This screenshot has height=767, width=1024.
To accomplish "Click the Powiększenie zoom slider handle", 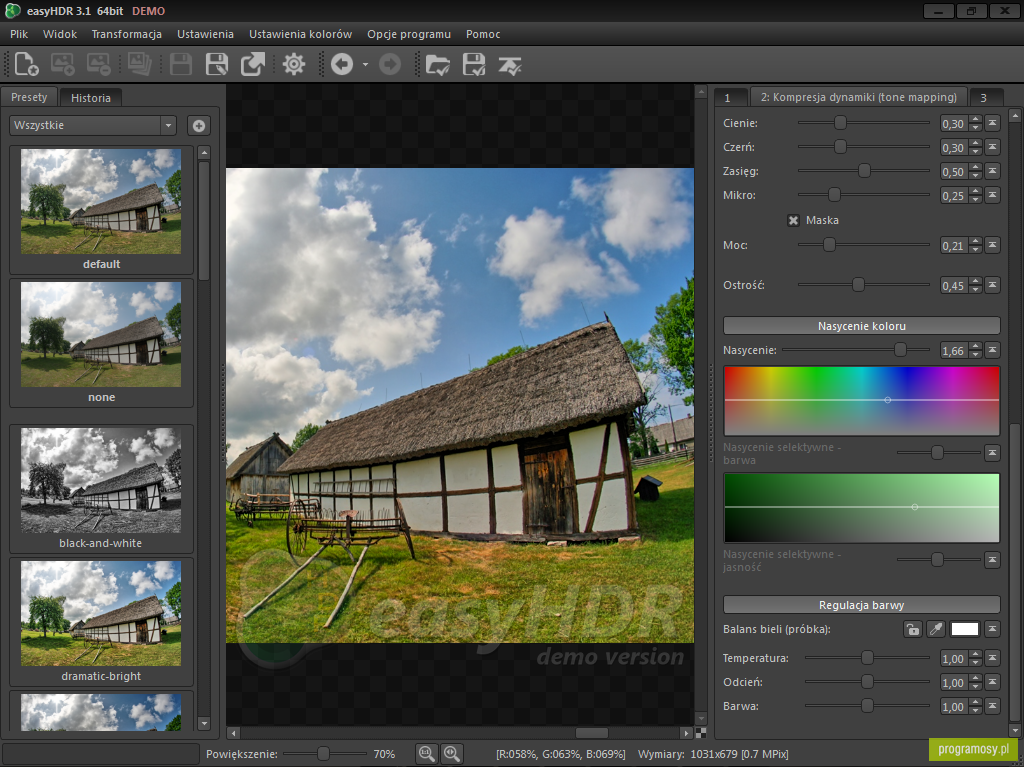I will pos(323,754).
